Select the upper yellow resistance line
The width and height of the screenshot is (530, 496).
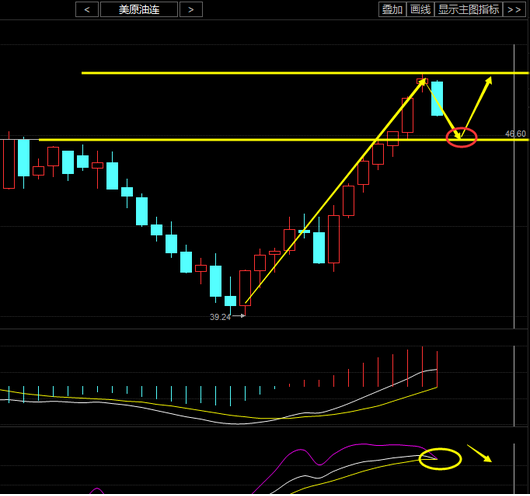[x=304, y=73]
